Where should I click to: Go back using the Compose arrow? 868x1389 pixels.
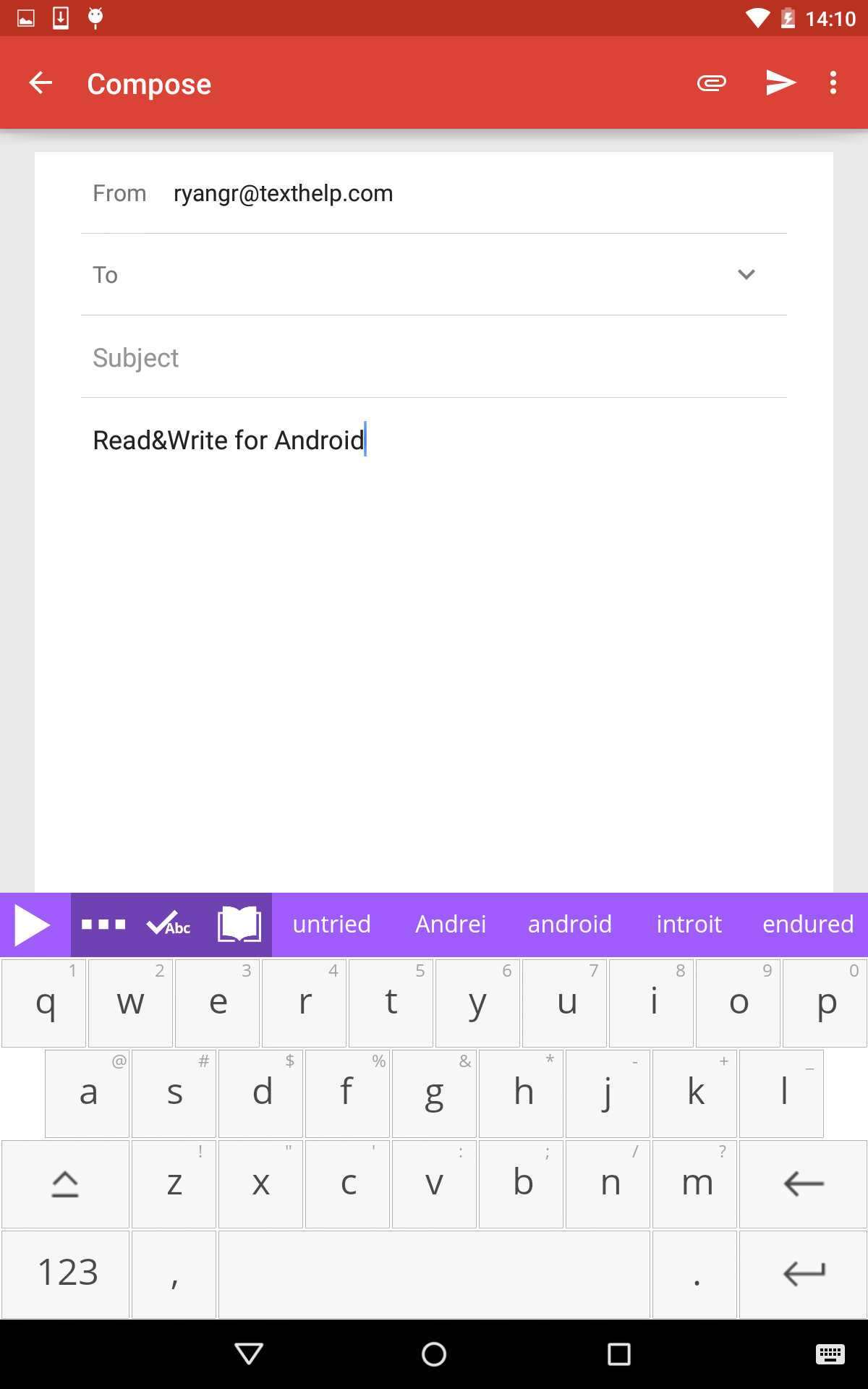(41, 83)
